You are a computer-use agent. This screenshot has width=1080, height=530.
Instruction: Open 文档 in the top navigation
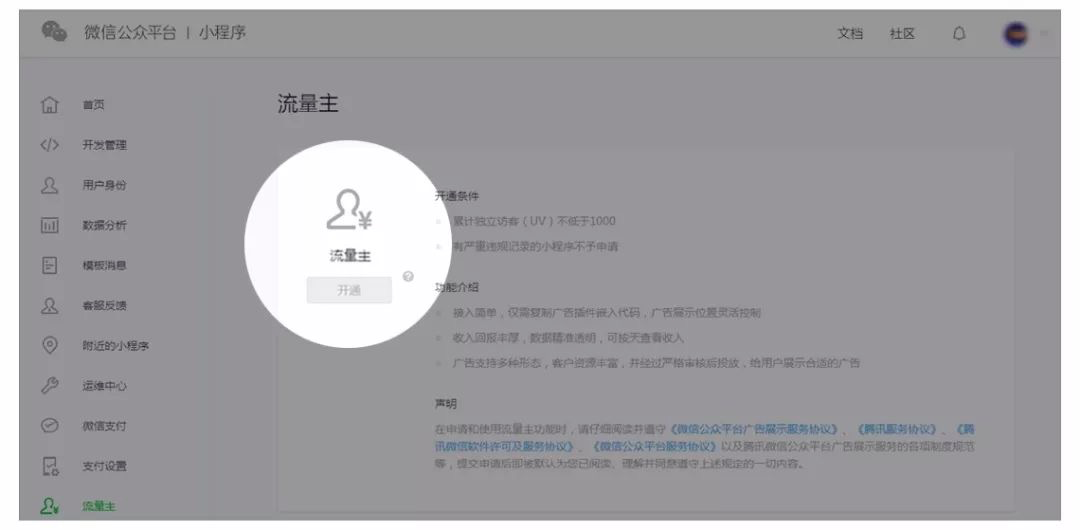850,33
